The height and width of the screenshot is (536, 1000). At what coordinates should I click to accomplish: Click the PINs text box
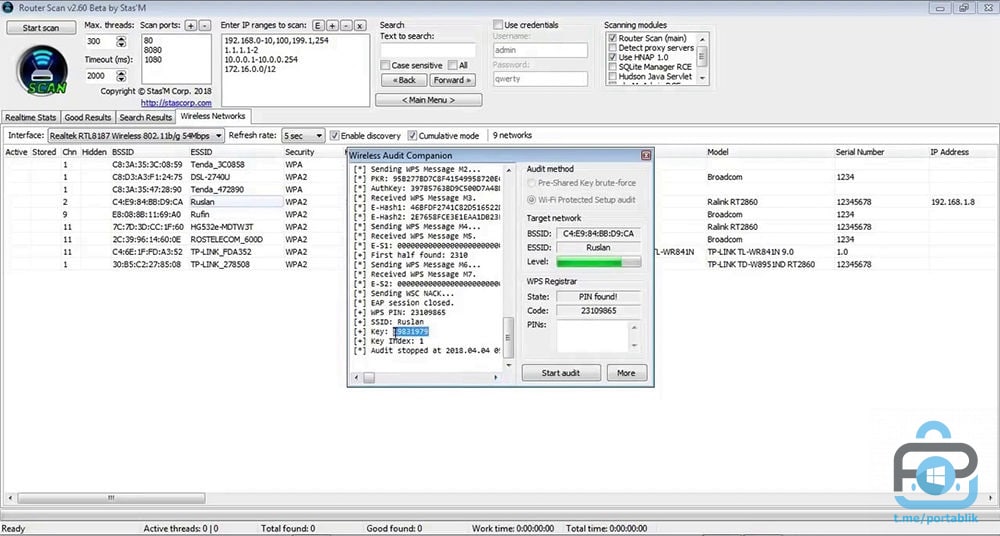[592, 336]
